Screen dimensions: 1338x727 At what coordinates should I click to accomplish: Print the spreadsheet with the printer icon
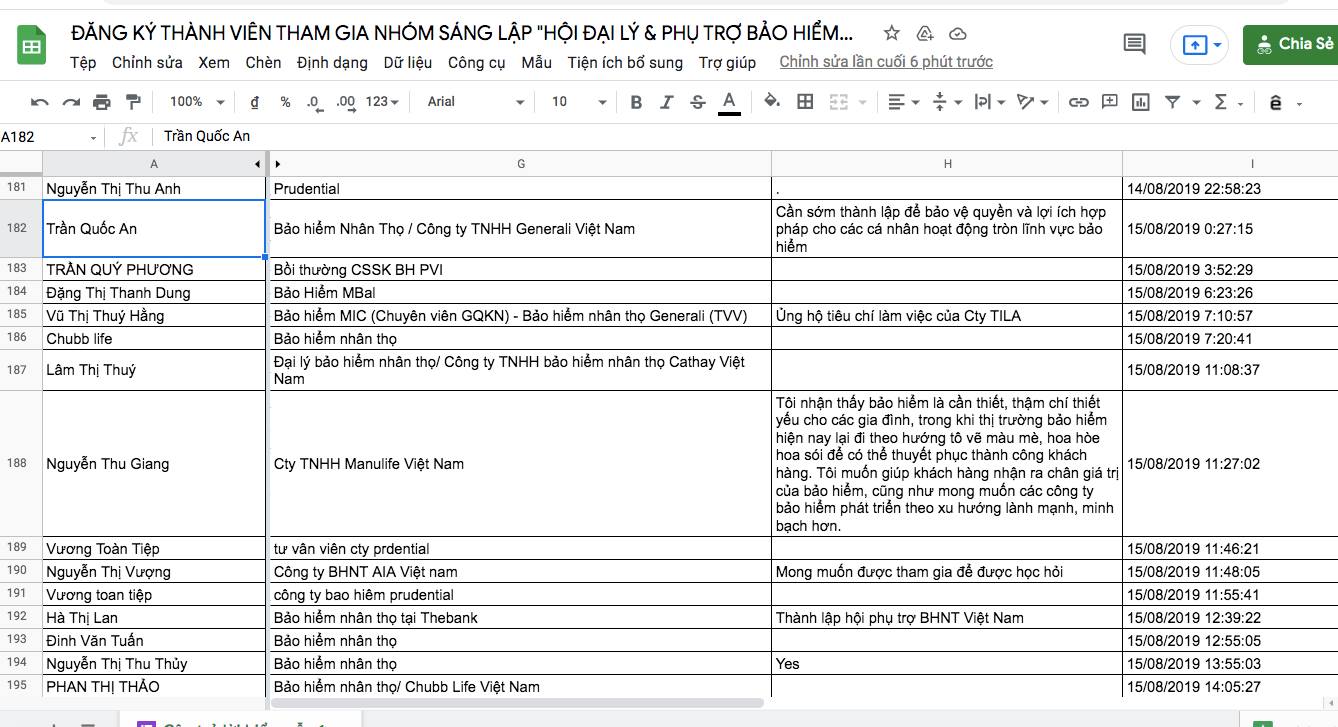coord(102,102)
